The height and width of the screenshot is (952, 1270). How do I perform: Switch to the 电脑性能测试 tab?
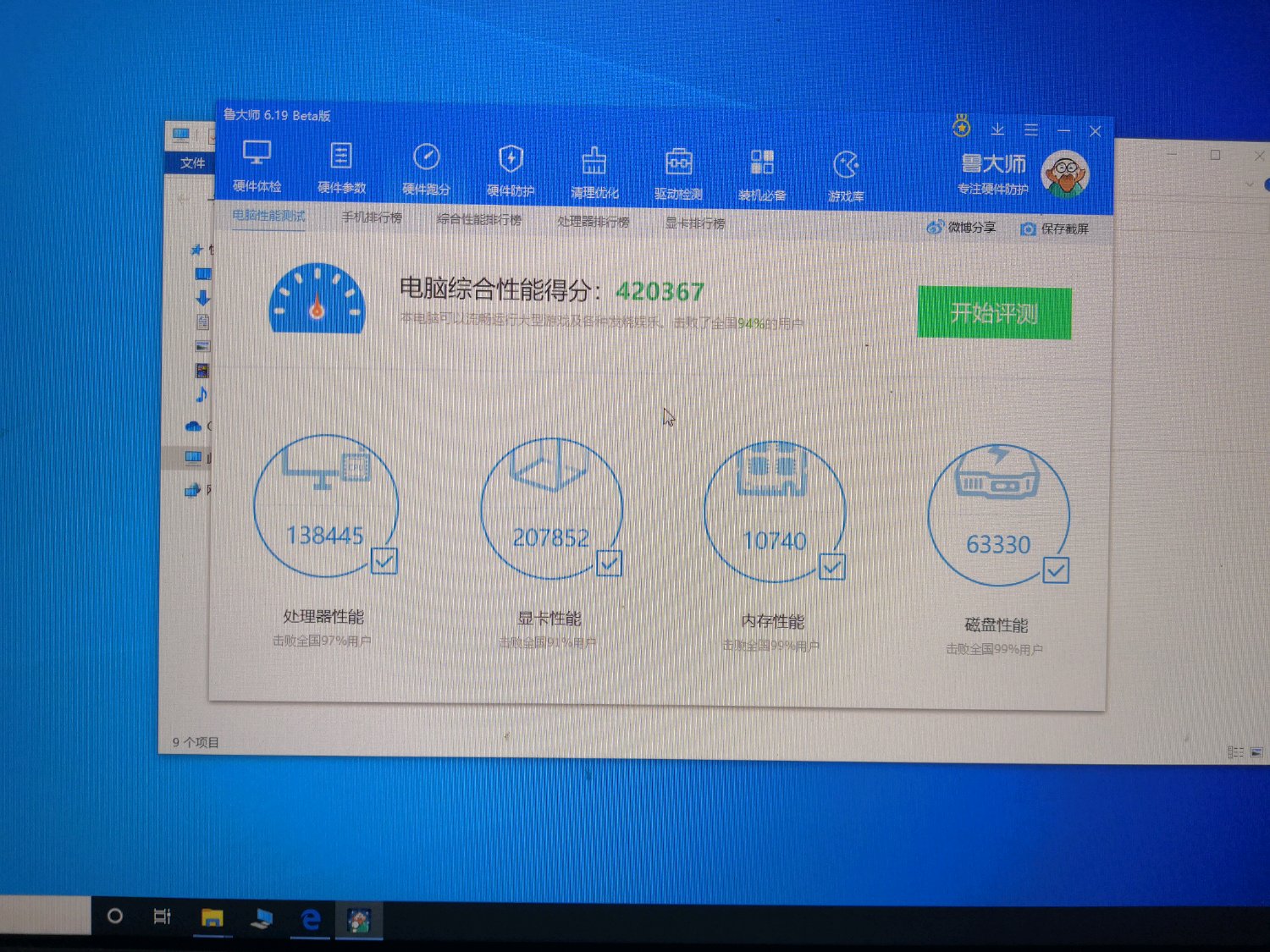click(x=268, y=216)
